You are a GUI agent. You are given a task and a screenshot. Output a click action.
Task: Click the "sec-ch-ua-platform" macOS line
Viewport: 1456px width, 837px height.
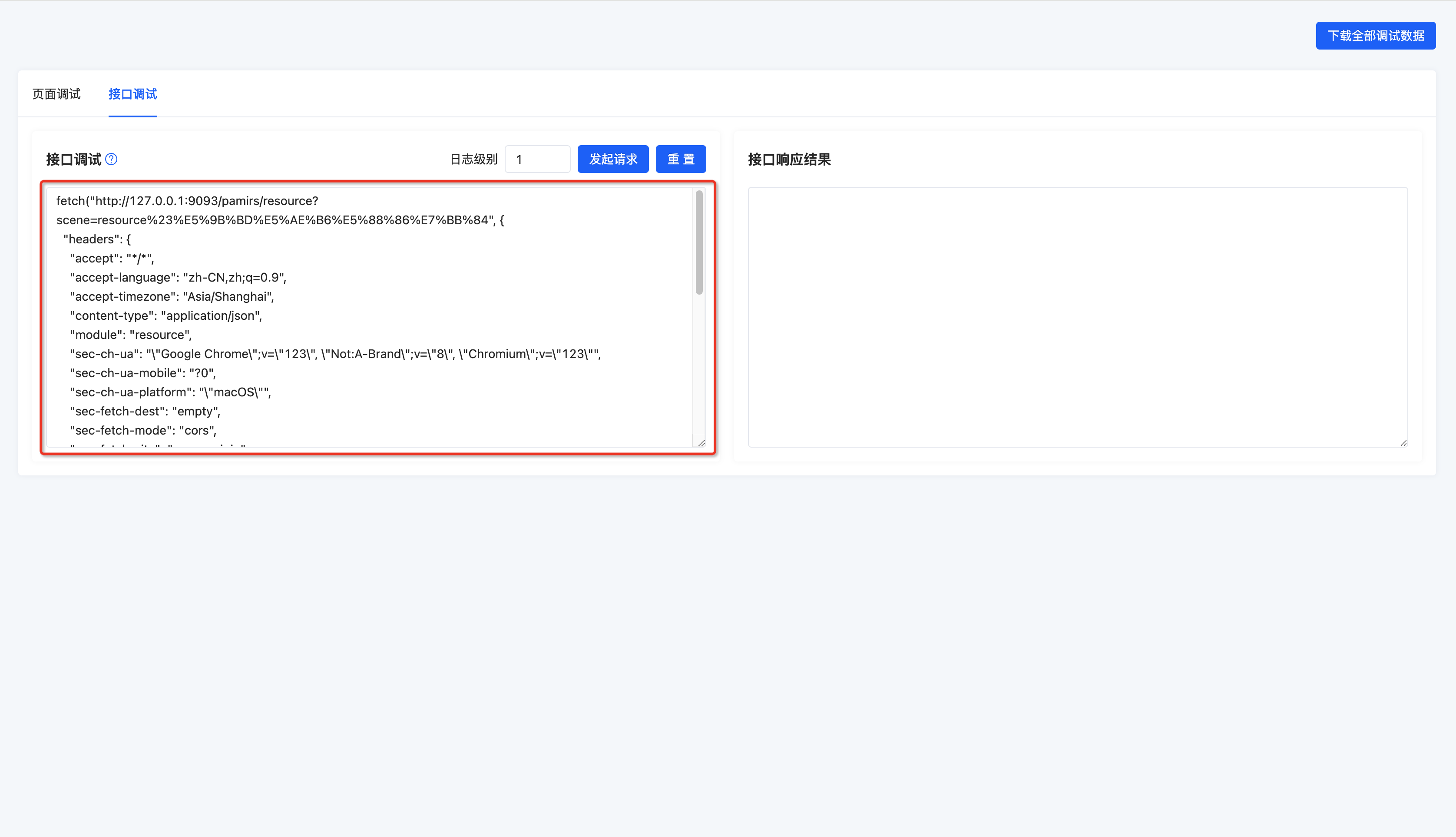pos(170,392)
